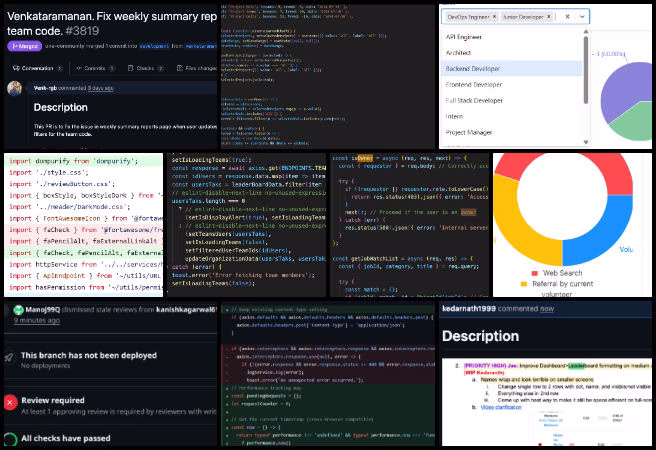656x450 pixels.
Task: Click the 'Review required' heading
Action: 53,400
